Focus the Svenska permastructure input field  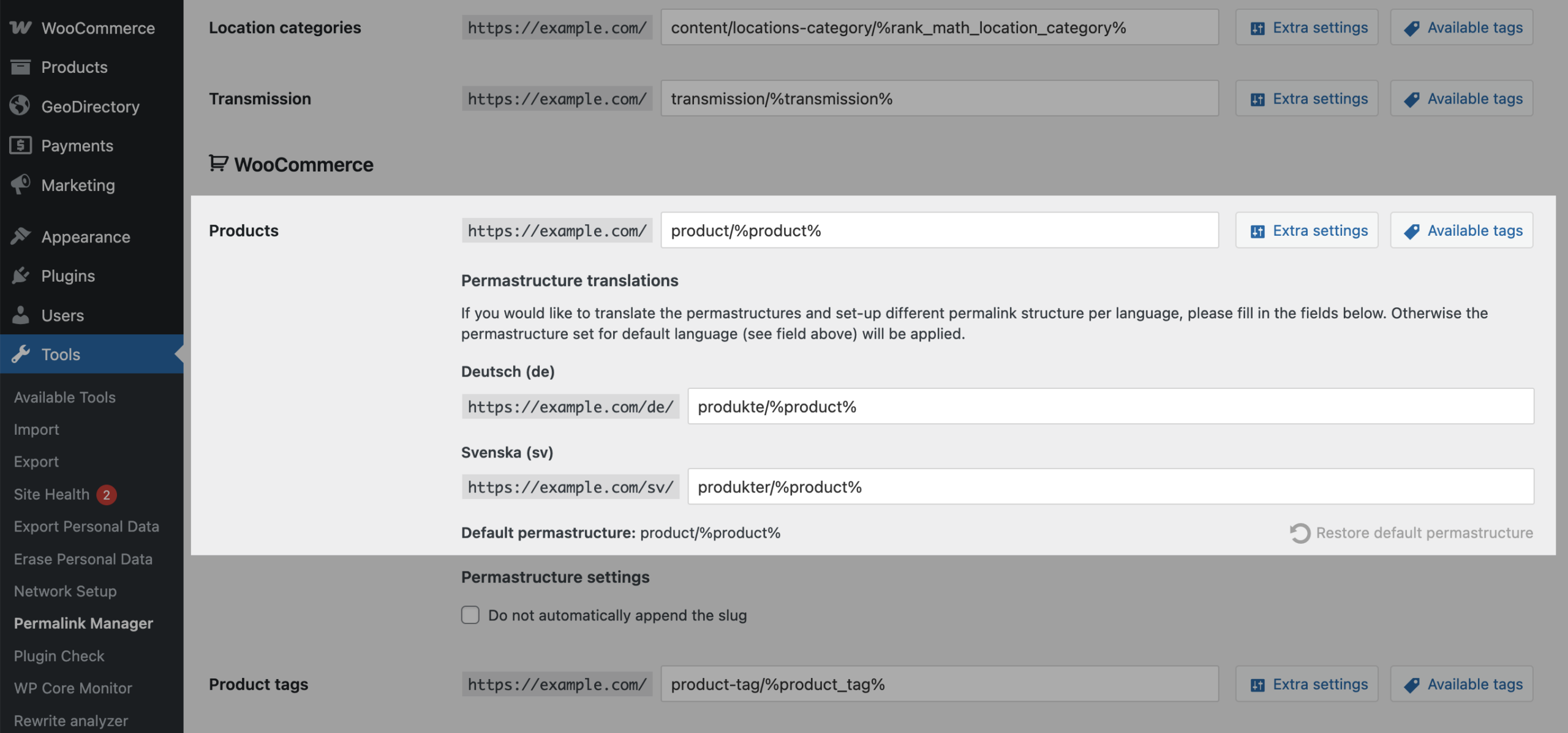pos(1110,487)
